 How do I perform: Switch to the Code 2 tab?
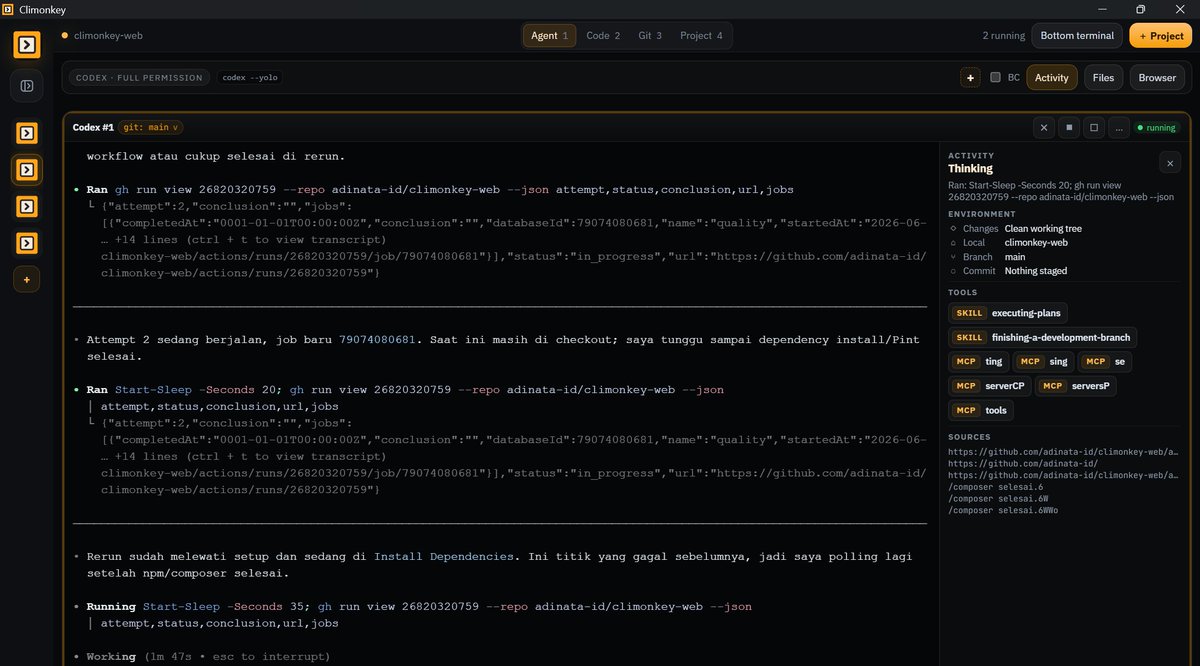603,36
